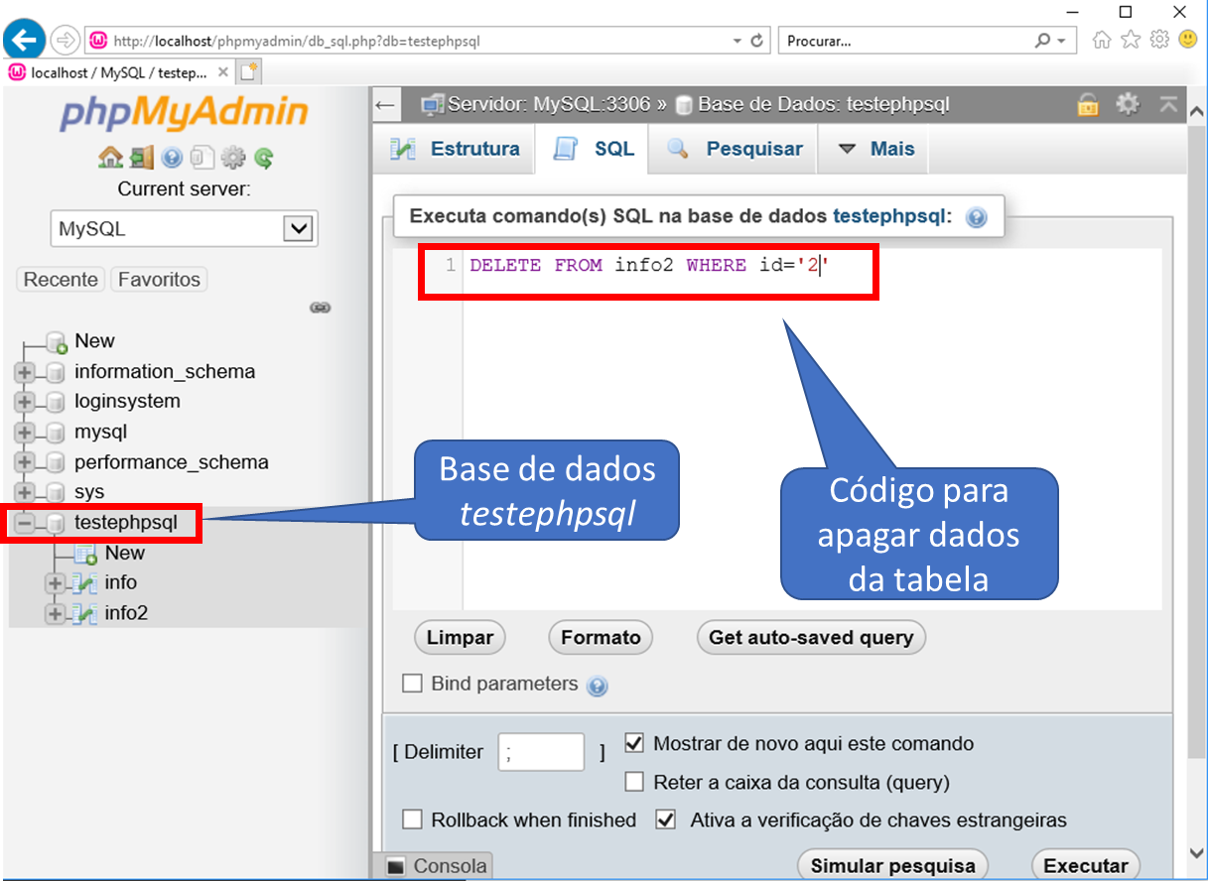Click the Executar button
The image size is (1208, 881).
(1086, 865)
